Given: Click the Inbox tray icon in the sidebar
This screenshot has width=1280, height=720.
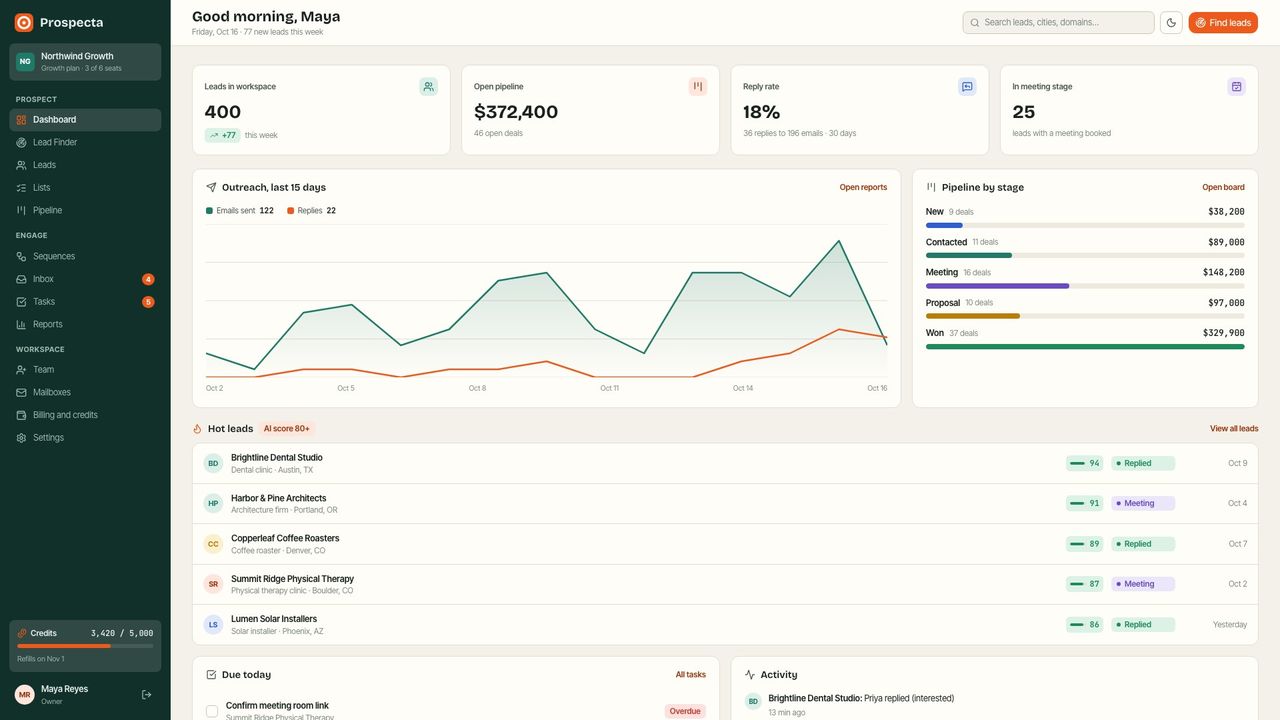Looking at the screenshot, I should (x=22, y=279).
